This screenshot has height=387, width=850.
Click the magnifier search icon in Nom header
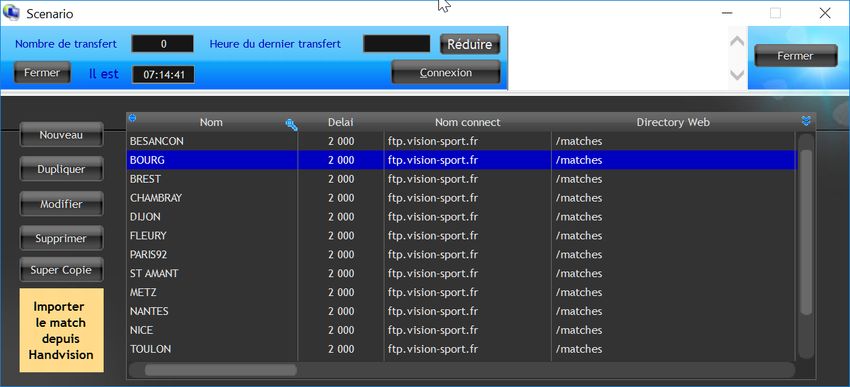(x=292, y=125)
